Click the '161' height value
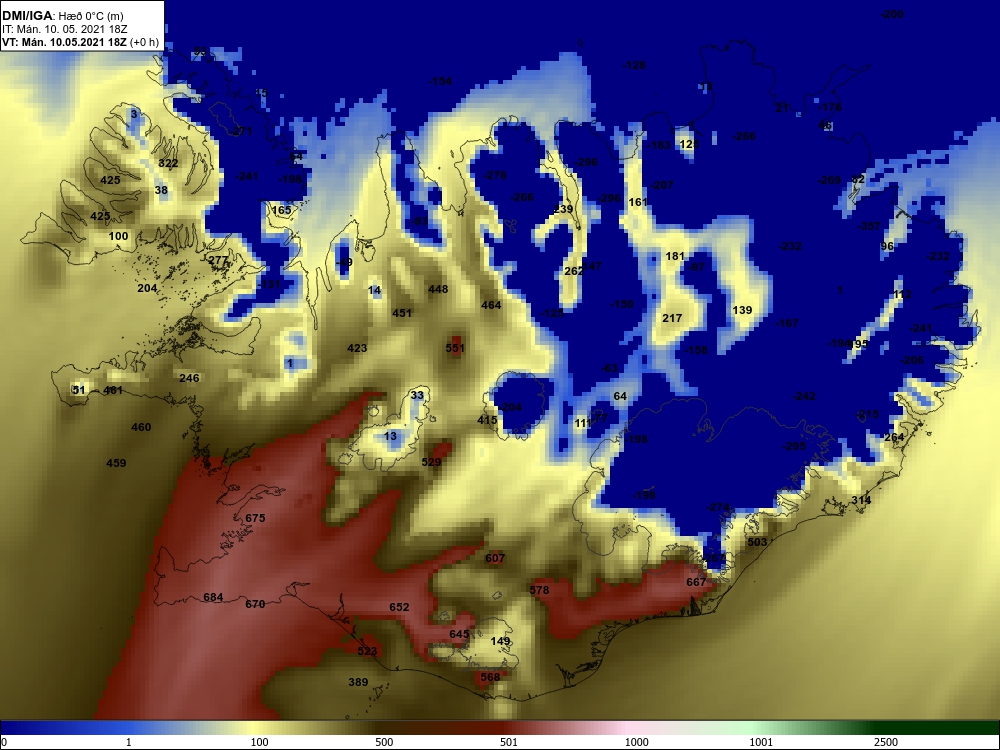1000x750 pixels. point(638,202)
